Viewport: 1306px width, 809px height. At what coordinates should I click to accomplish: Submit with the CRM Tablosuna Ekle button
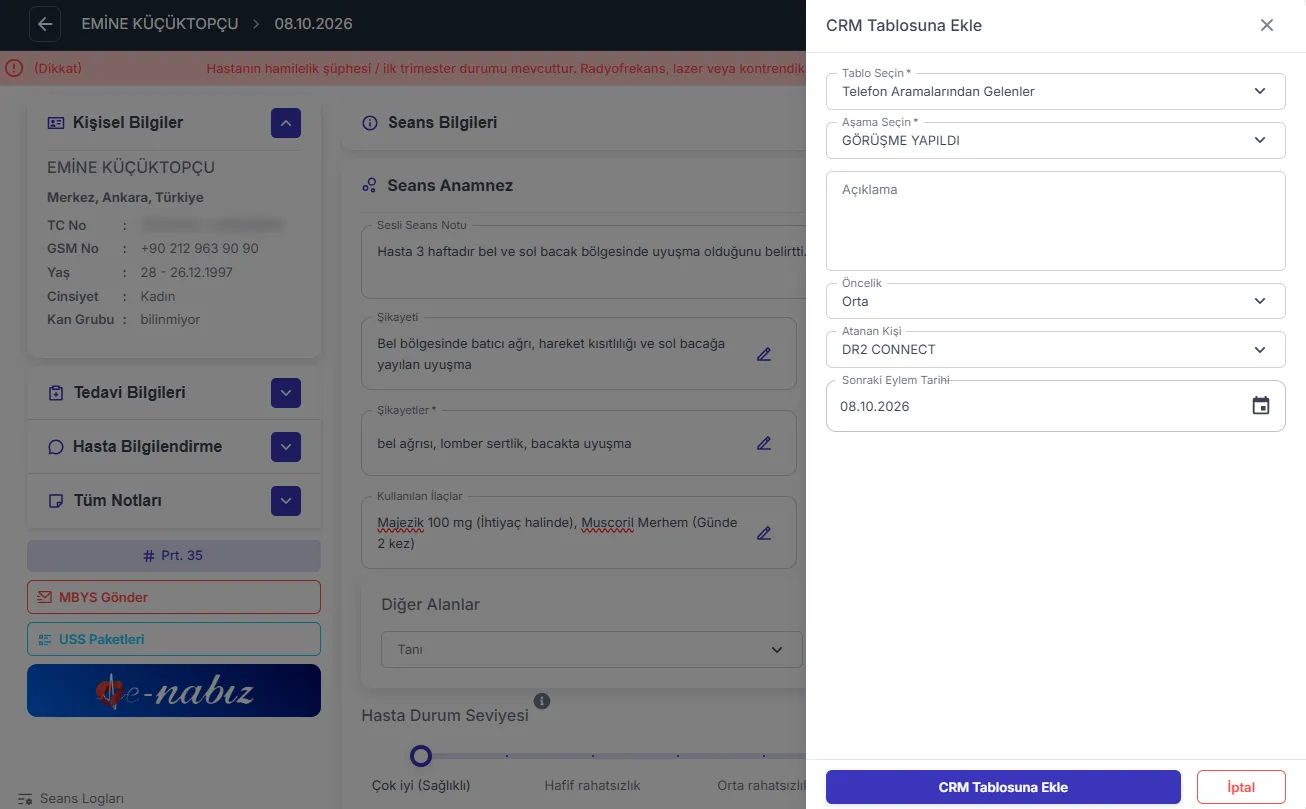point(1003,787)
